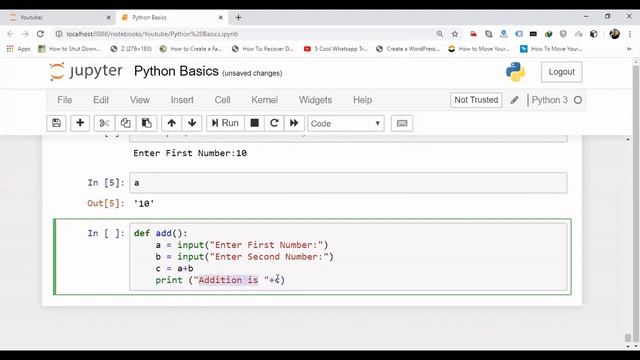Go forward with browser forward arrow
Image resolution: width=640 pixels, height=360 pixels.
pyautogui.click(x=25, y=34)
